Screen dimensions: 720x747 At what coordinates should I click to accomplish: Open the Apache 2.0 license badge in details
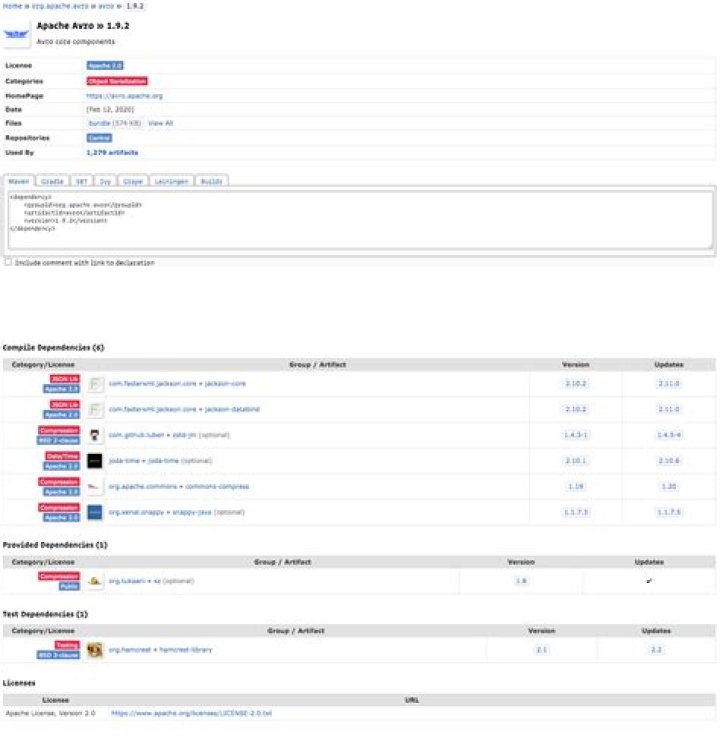pyautogui.click(x=105, y=66)
